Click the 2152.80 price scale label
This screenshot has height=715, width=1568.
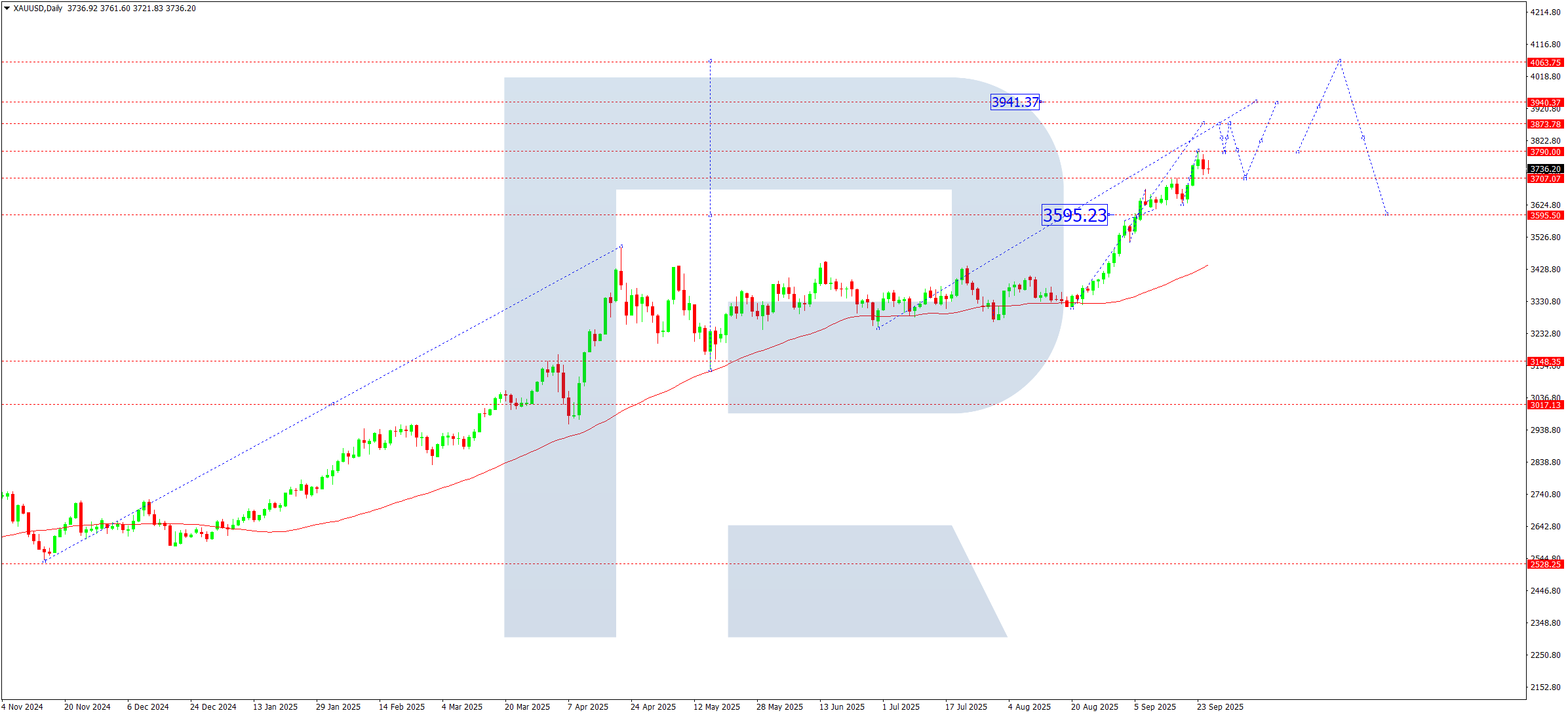point(1545,687)
